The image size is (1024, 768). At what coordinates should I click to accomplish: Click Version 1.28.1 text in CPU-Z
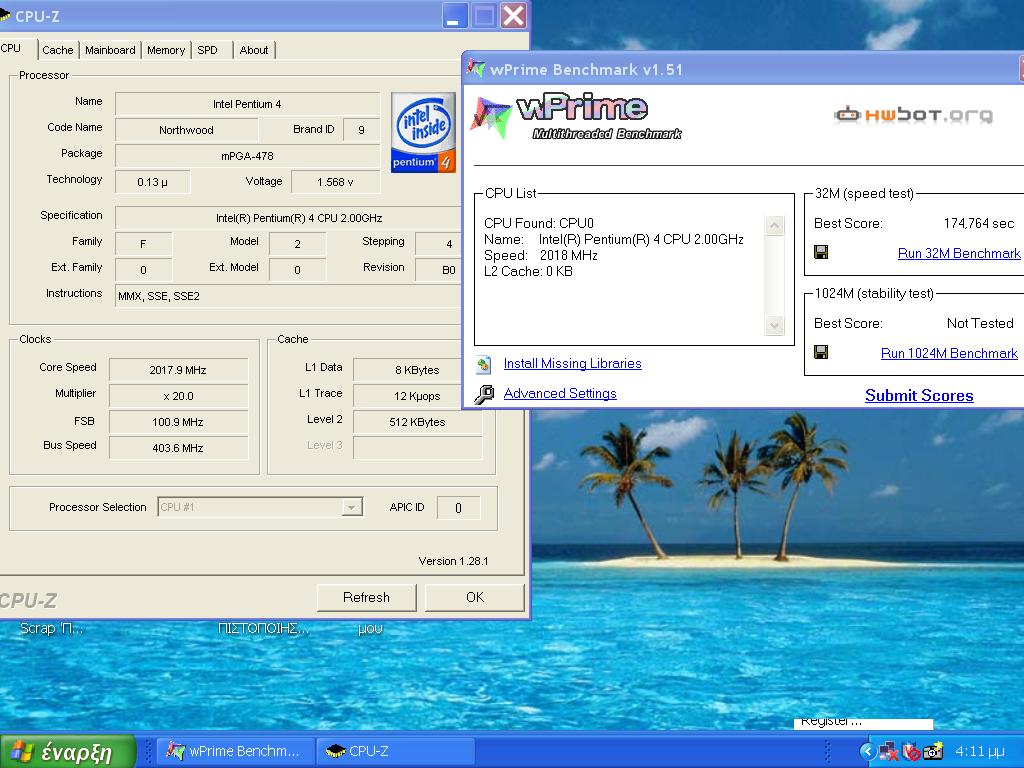[453, 561]
